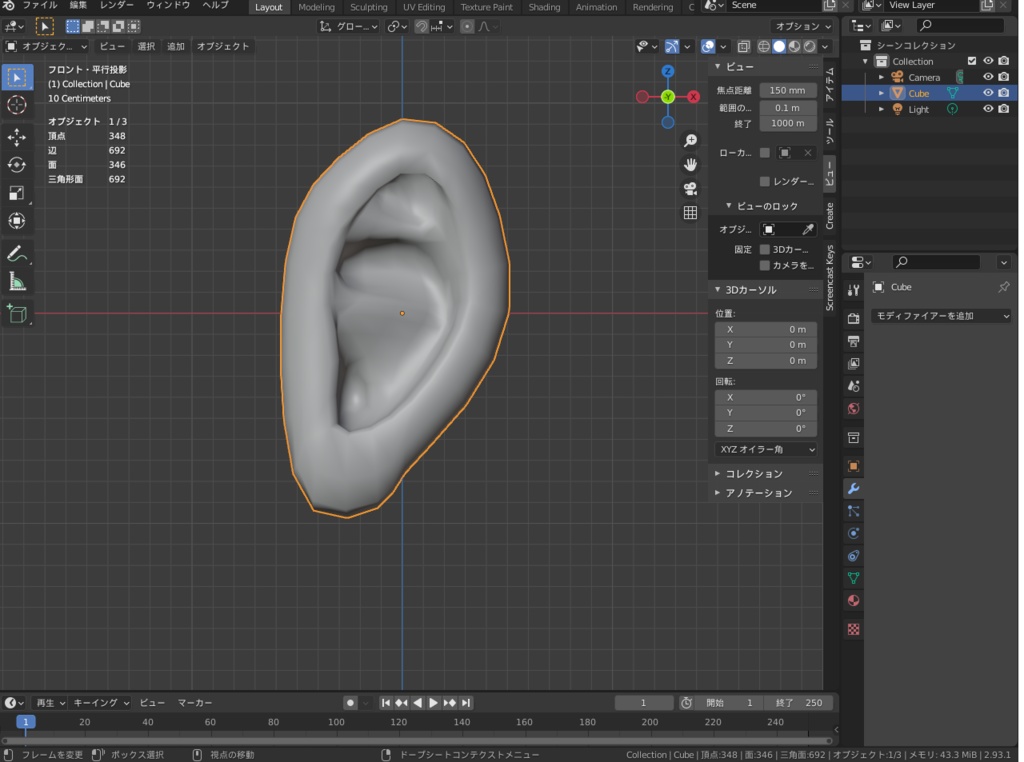
Task: Activate the Annotate pencil tool
Action: click(17, 254)
